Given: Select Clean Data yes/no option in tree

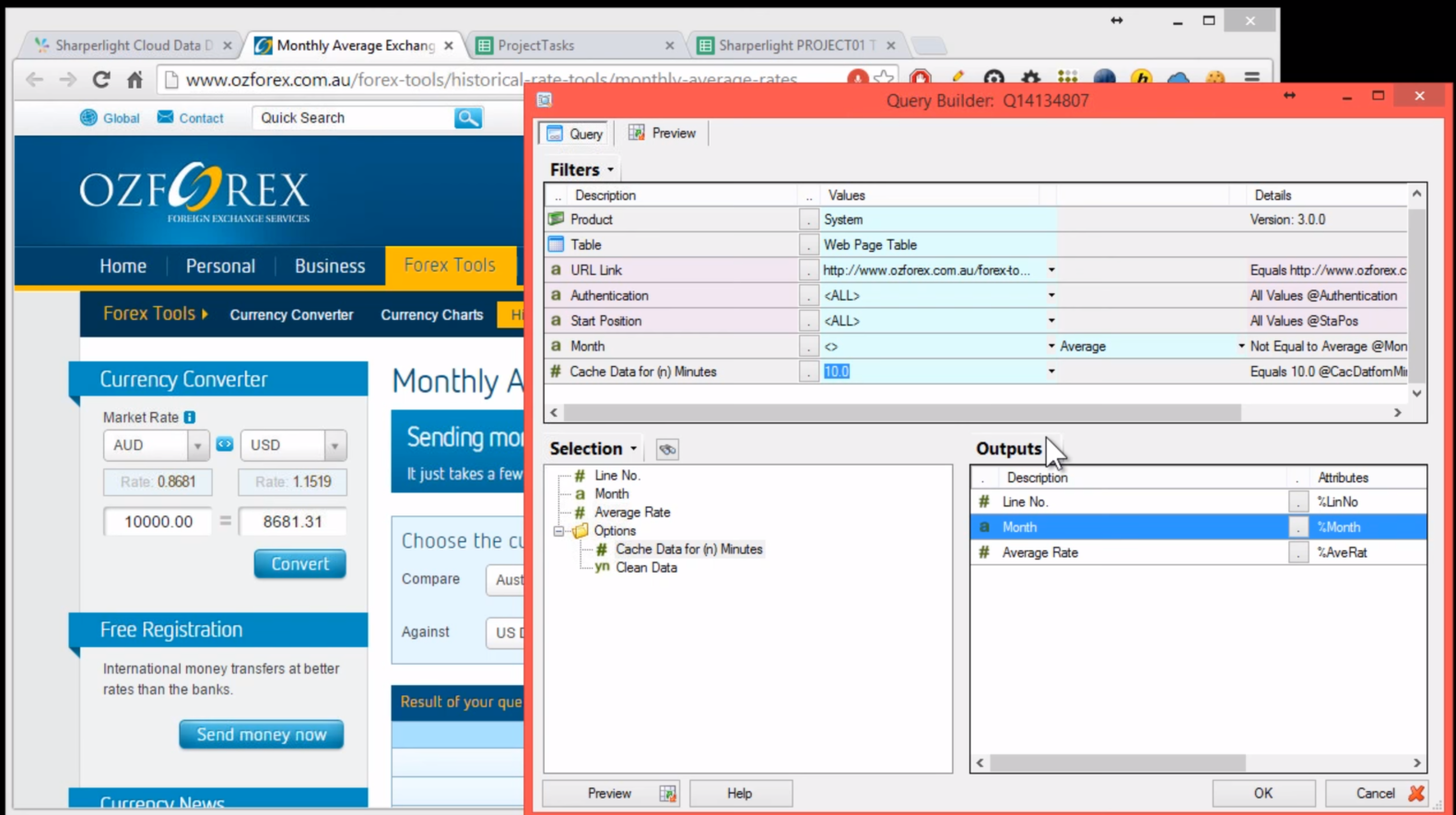Looking at the screenshot, I should (x=645, y=568).
